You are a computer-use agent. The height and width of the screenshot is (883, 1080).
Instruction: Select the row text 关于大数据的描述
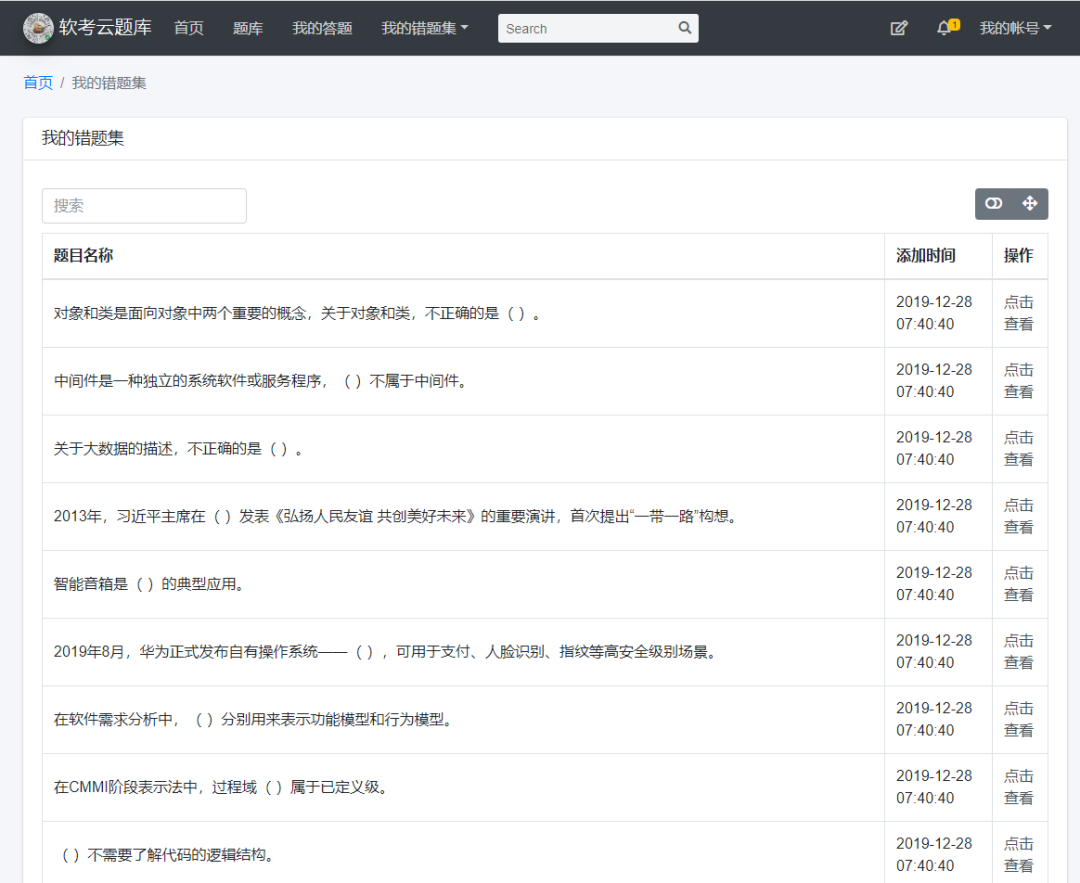[x=178, y=448]
